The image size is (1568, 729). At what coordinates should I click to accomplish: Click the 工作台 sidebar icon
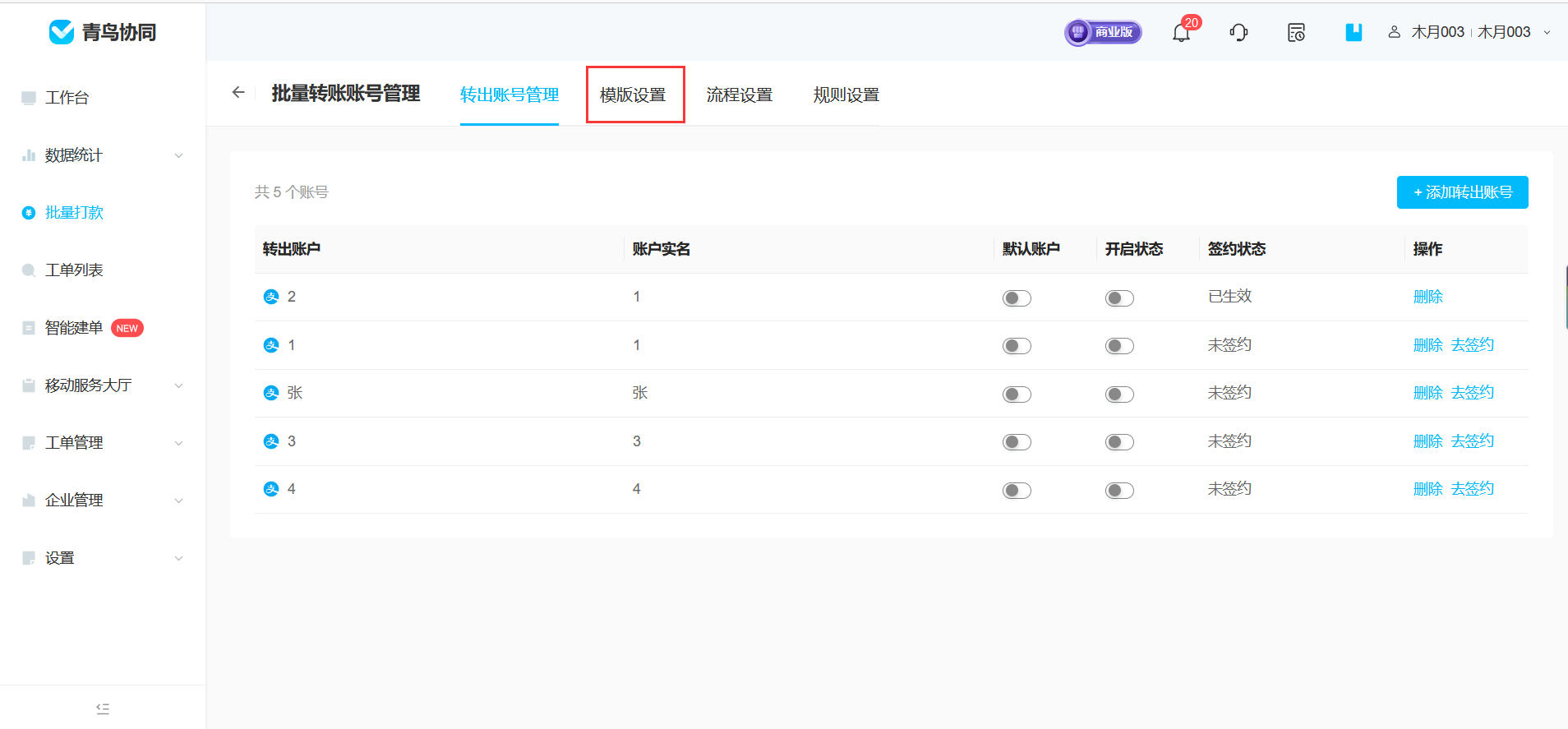29,98
